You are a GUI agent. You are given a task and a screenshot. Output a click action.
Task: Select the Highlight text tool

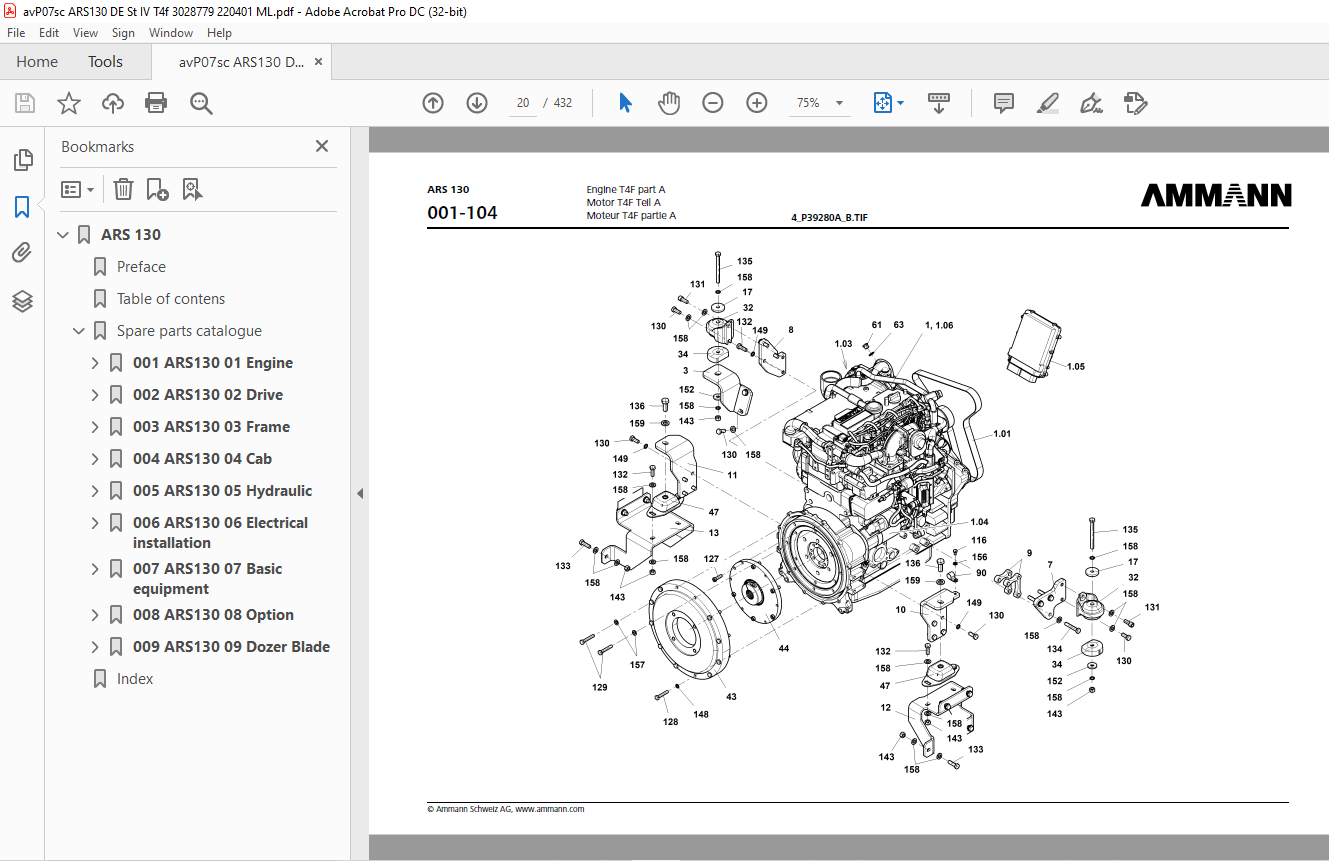(x=1048, y=103)
